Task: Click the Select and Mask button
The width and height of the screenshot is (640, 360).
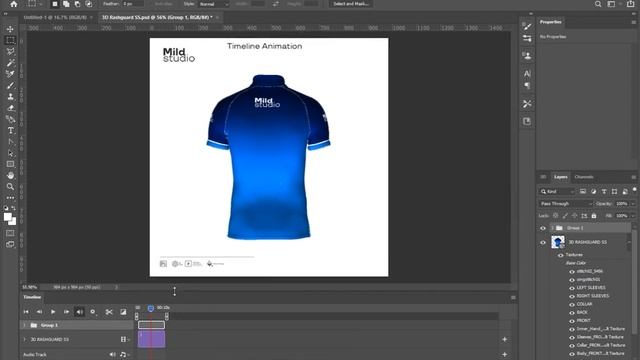Action: [351, 4]
